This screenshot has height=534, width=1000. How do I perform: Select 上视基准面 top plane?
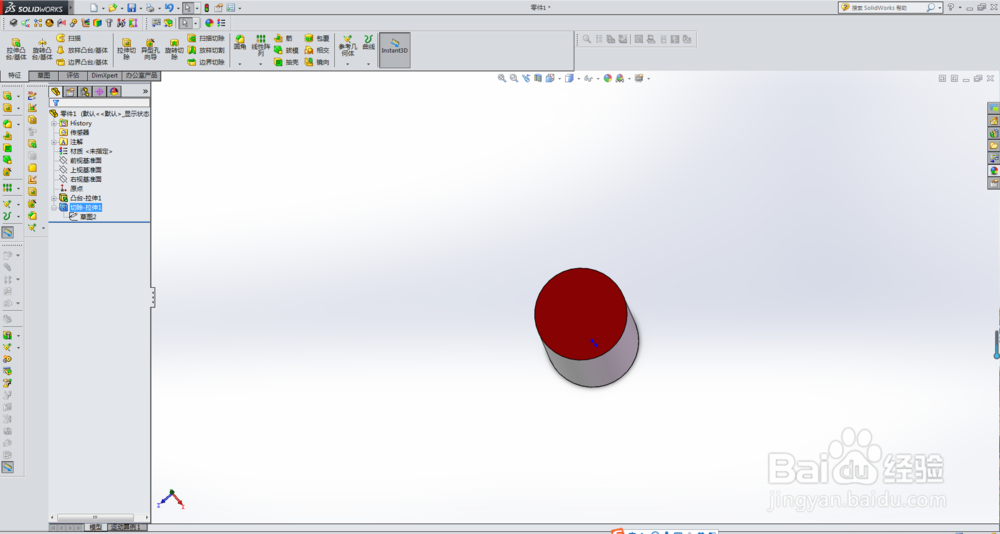point(80,170)
